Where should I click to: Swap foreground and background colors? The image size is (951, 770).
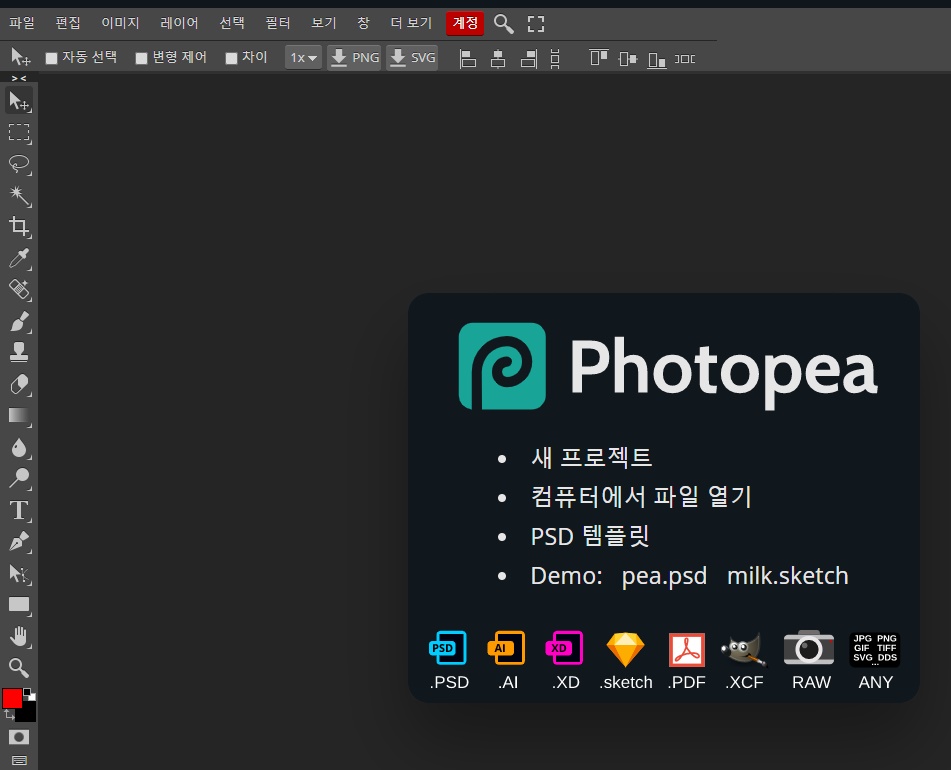pos(8,715)
